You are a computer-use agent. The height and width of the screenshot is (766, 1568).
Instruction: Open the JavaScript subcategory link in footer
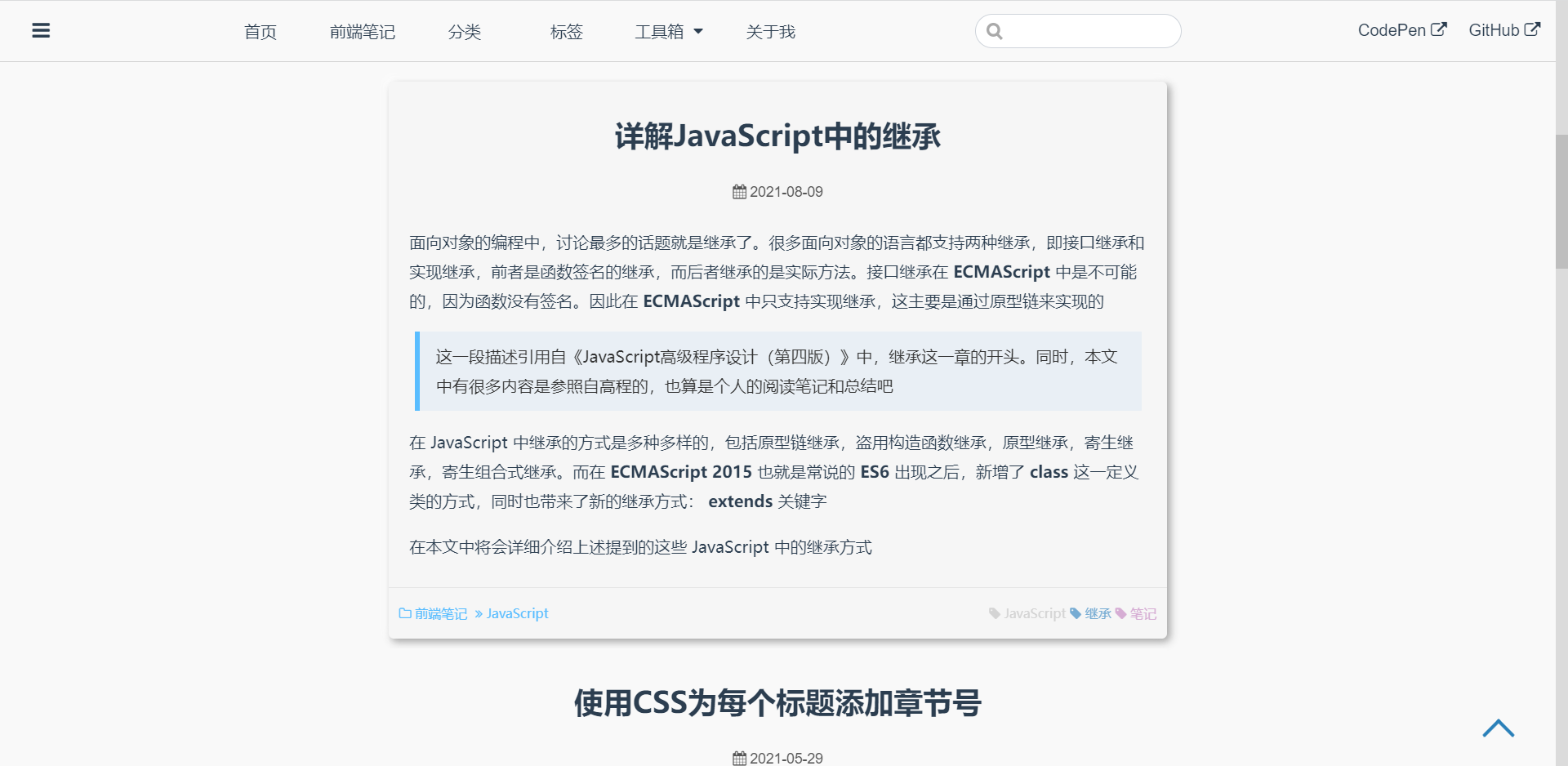click(518, 613)
